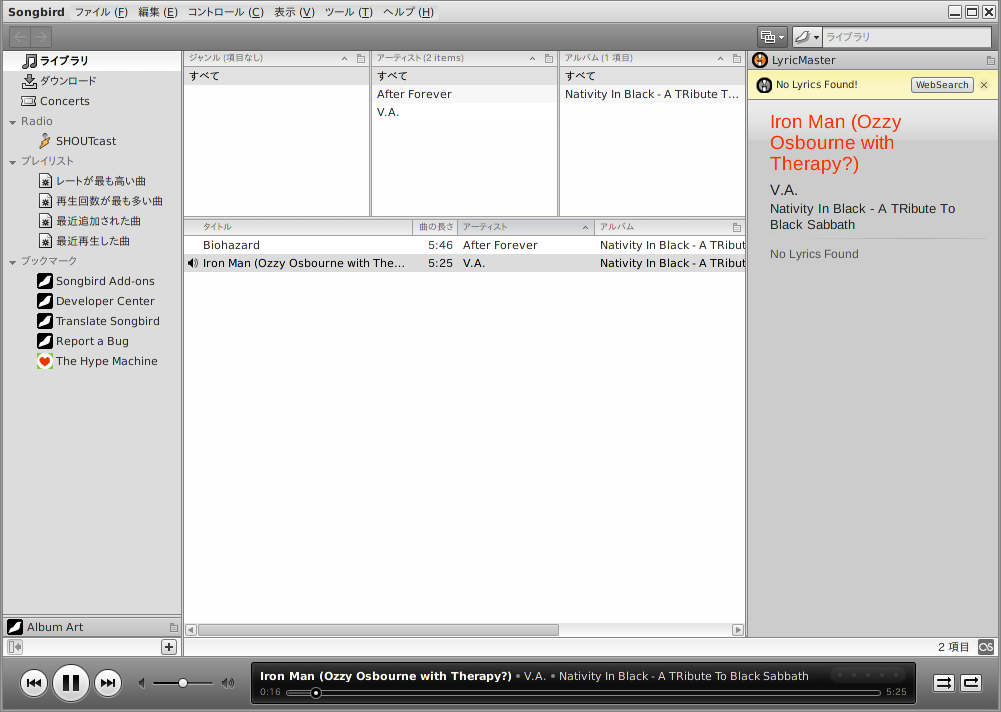
Task: Adjust the volume slider
Action: 183,683
